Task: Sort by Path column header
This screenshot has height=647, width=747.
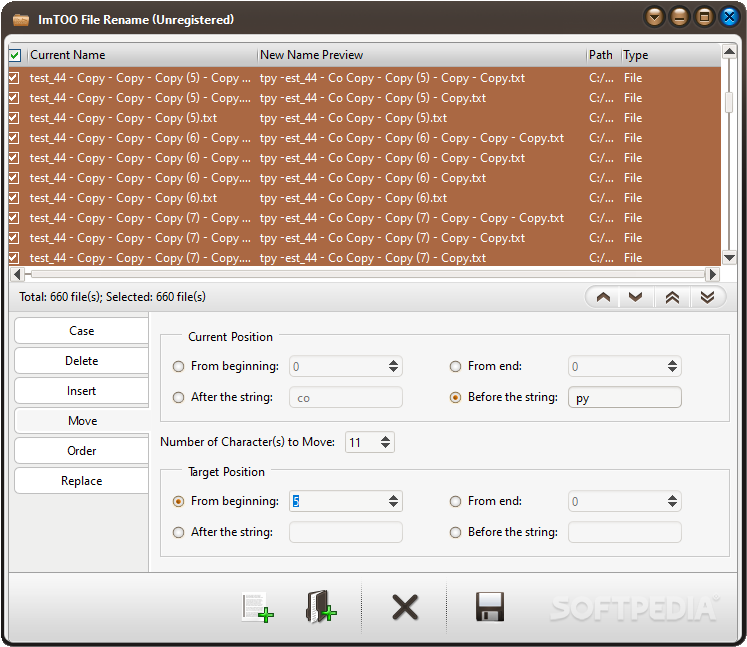Action: point(604,55)
